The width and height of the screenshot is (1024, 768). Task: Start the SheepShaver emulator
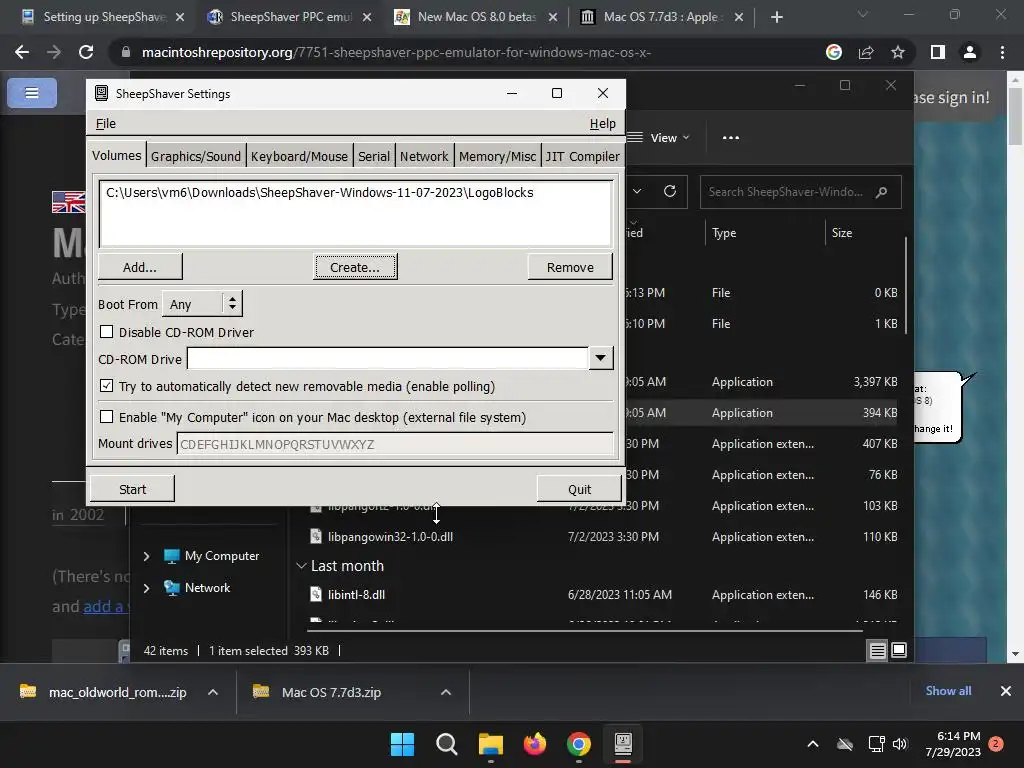(133, 489)
